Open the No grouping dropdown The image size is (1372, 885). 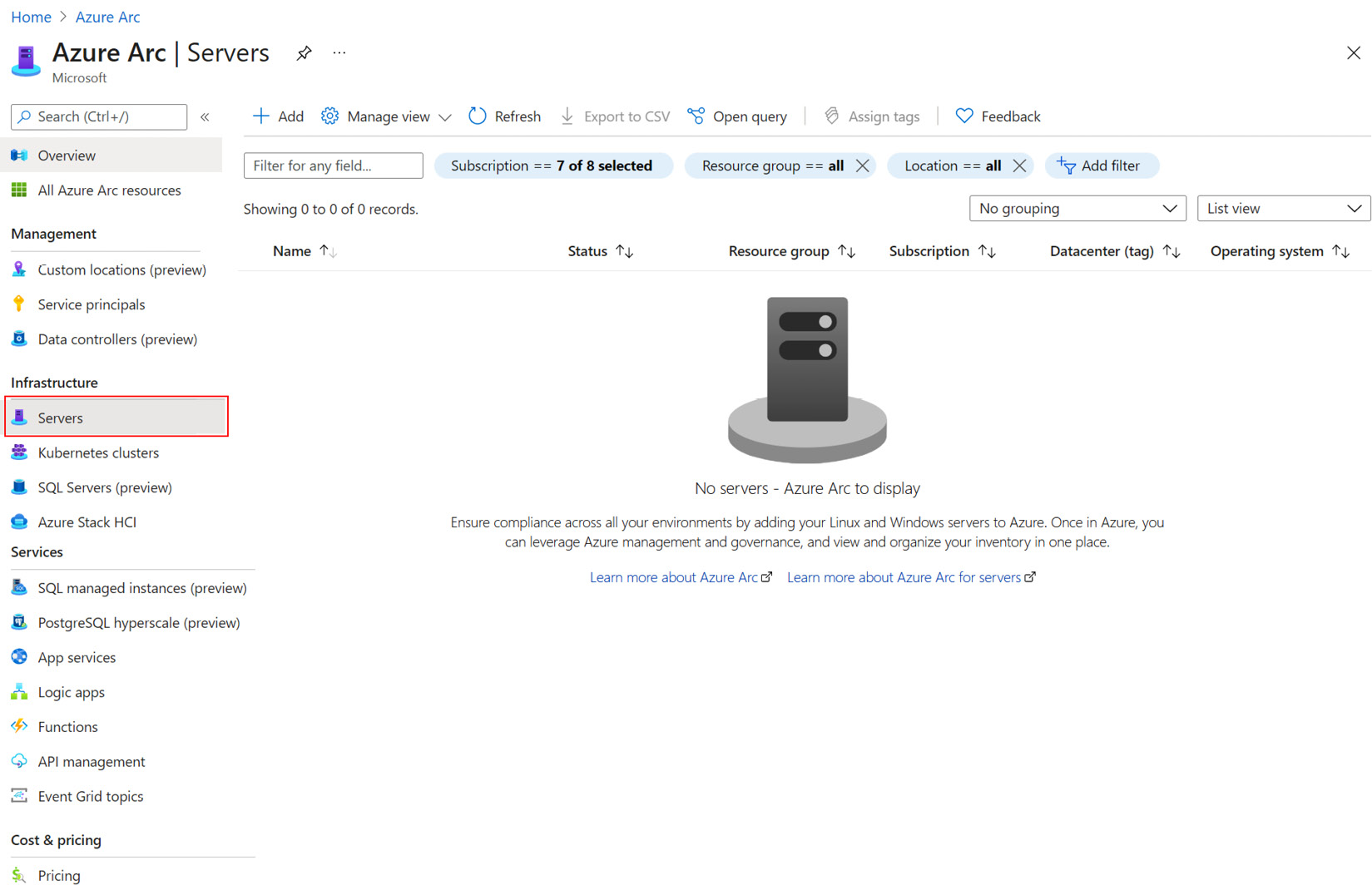pos(1077,209)
